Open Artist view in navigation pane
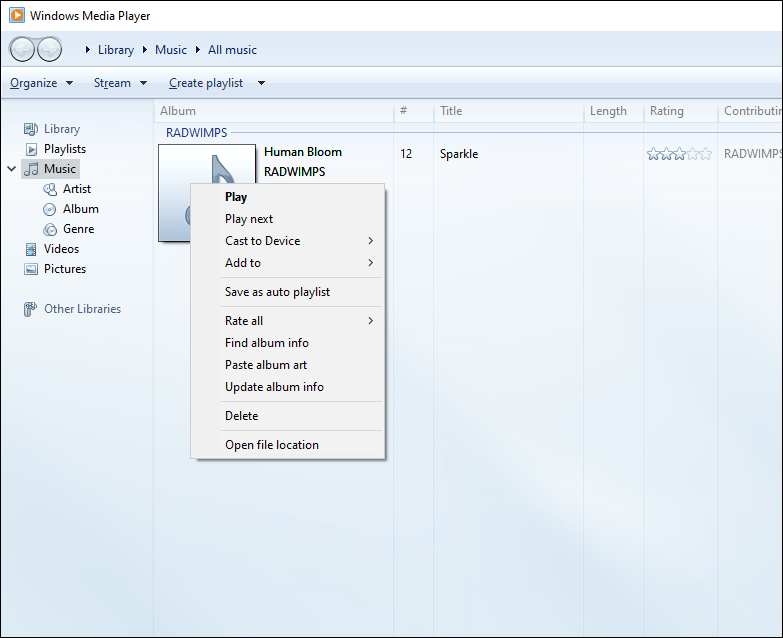Image resolution: width=783 pixels, height=638 pixels. click(x=77, y=189)
